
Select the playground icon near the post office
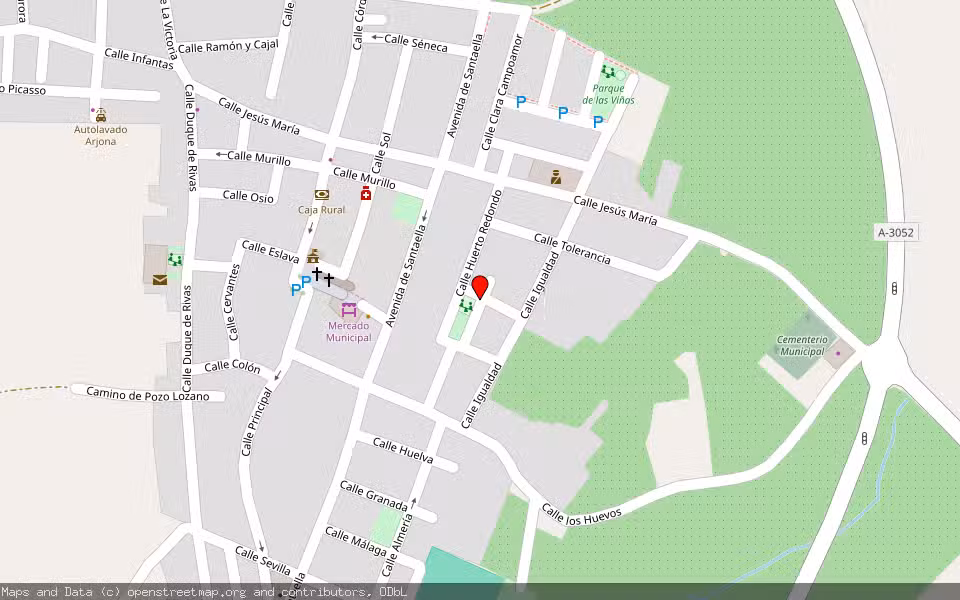tap(175, 260)
